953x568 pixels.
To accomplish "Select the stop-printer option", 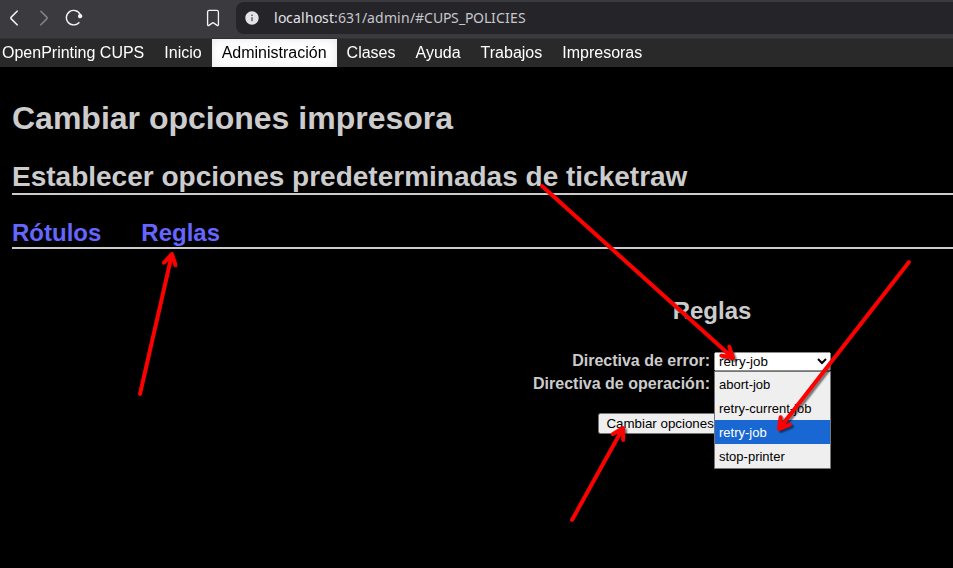I will tap(752, 456).
